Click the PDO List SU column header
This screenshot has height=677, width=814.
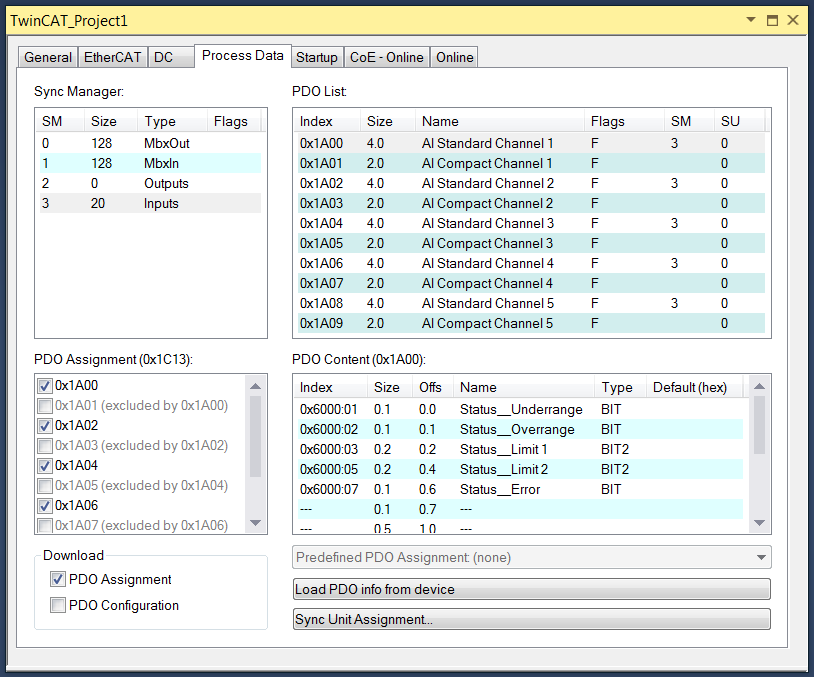coord(739,121)
